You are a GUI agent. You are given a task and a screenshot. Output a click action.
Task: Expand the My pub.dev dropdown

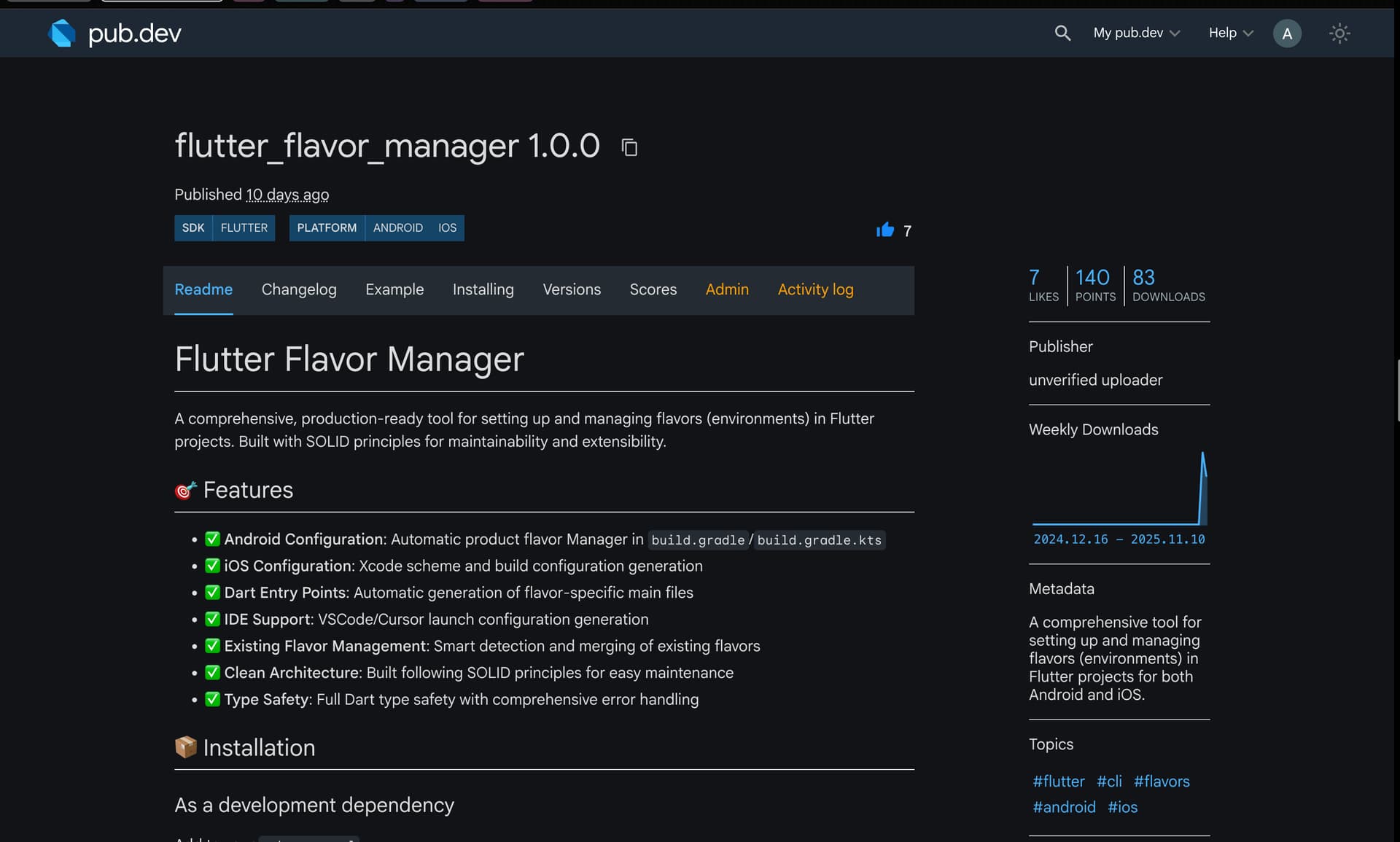point(1135,33)
